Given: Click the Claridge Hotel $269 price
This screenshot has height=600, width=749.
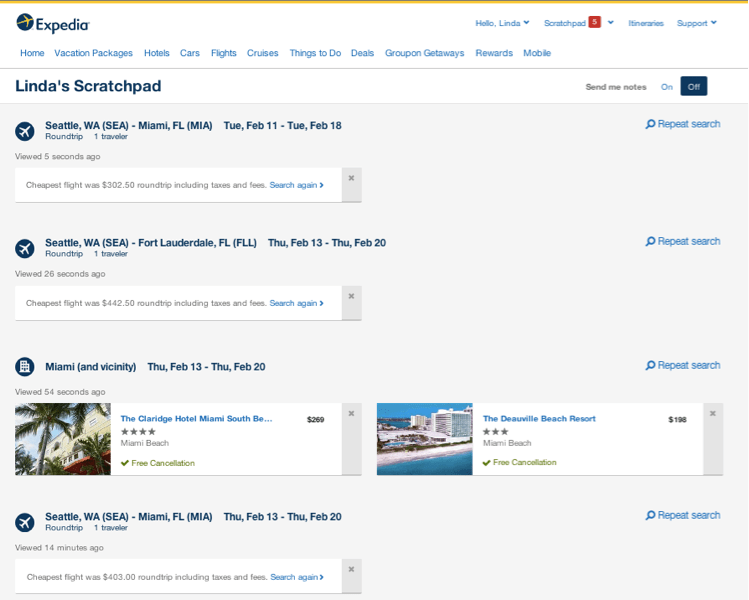Looking at the screenshot, I should (315, 419).
